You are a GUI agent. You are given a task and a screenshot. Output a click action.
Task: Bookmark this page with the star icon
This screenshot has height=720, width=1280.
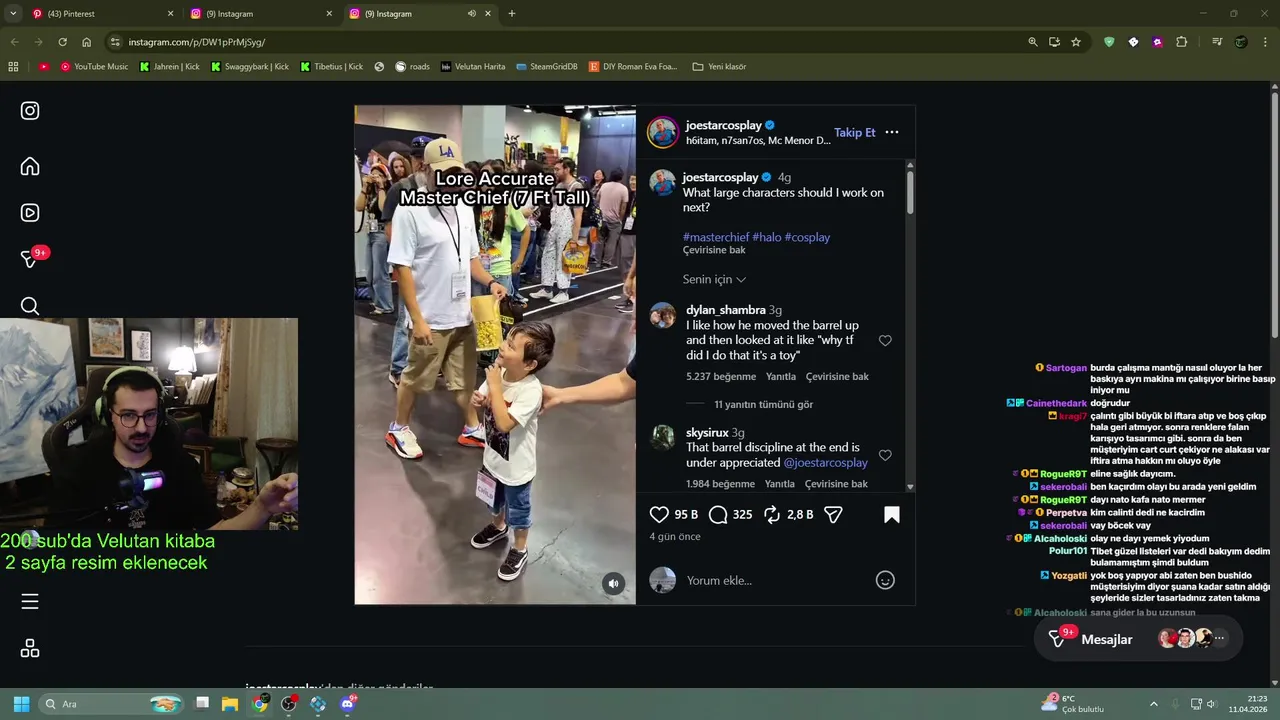click(x=1076, y=42)
